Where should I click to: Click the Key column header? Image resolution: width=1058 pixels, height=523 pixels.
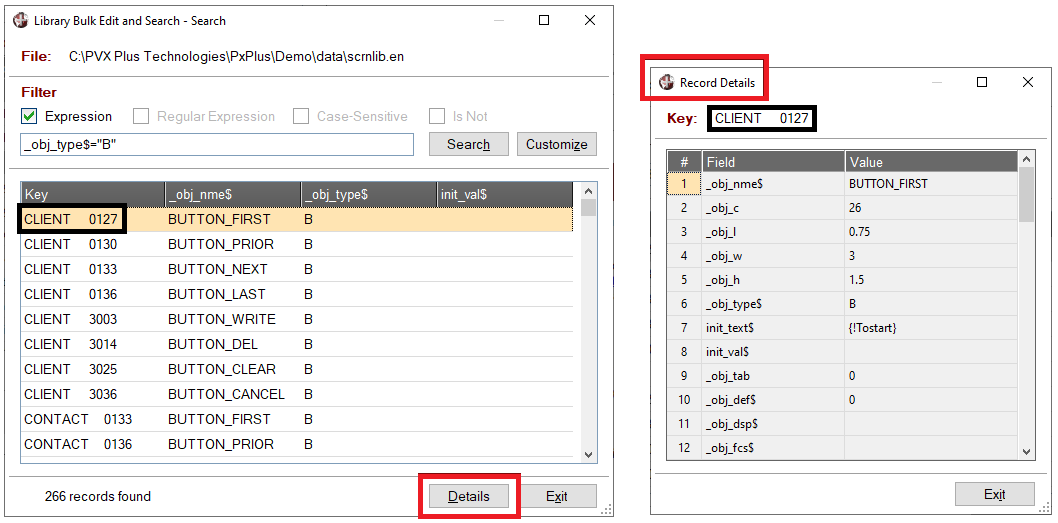click(x=92, y=194)
